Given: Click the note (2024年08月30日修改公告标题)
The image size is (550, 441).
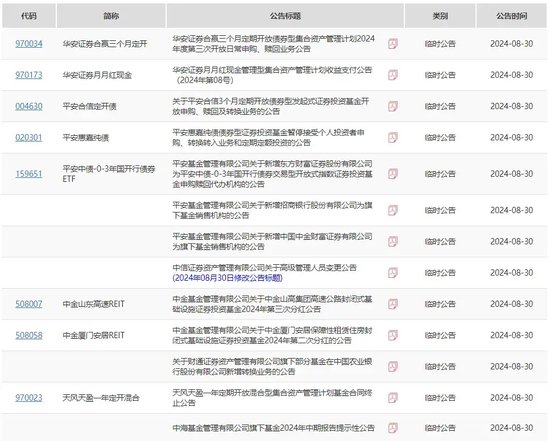Looking at the screenshot, I should pyautogui.click(x=227, y=278).
